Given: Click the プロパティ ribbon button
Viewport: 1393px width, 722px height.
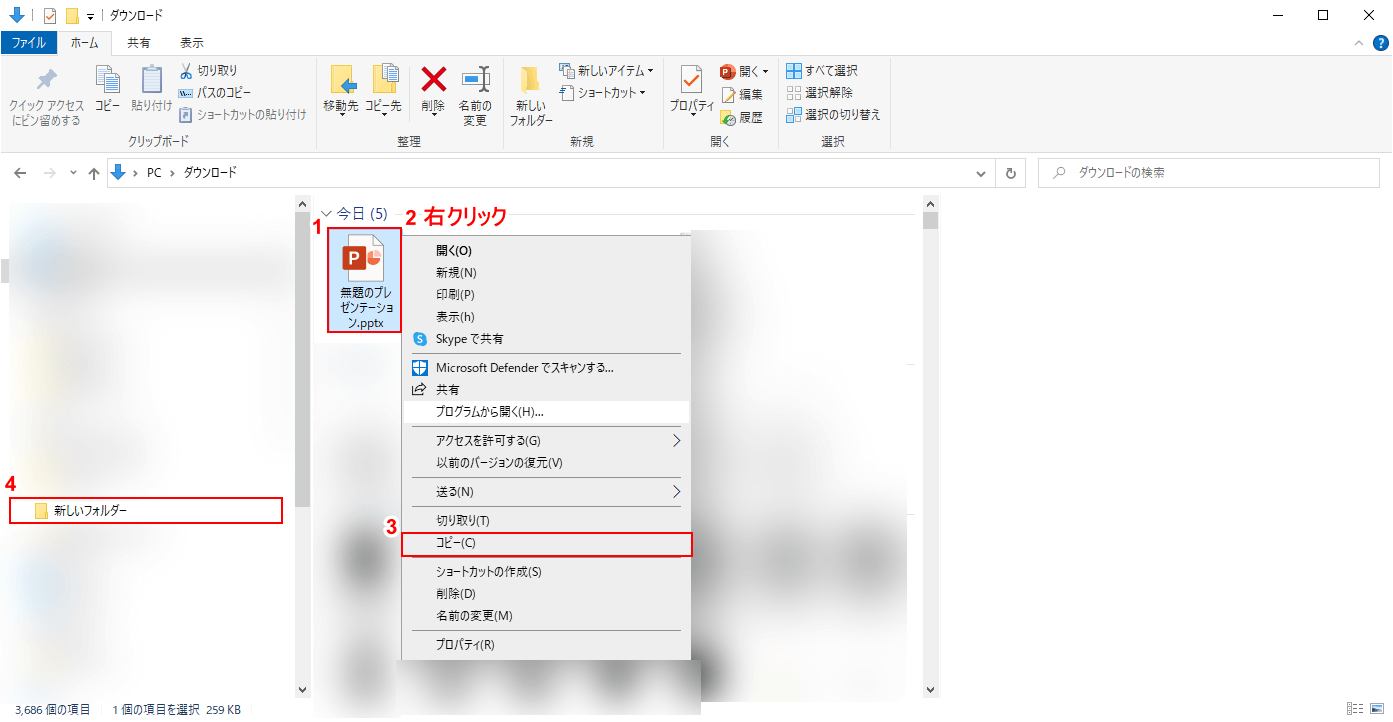Looking at the screenshot, I should point(691,89).
